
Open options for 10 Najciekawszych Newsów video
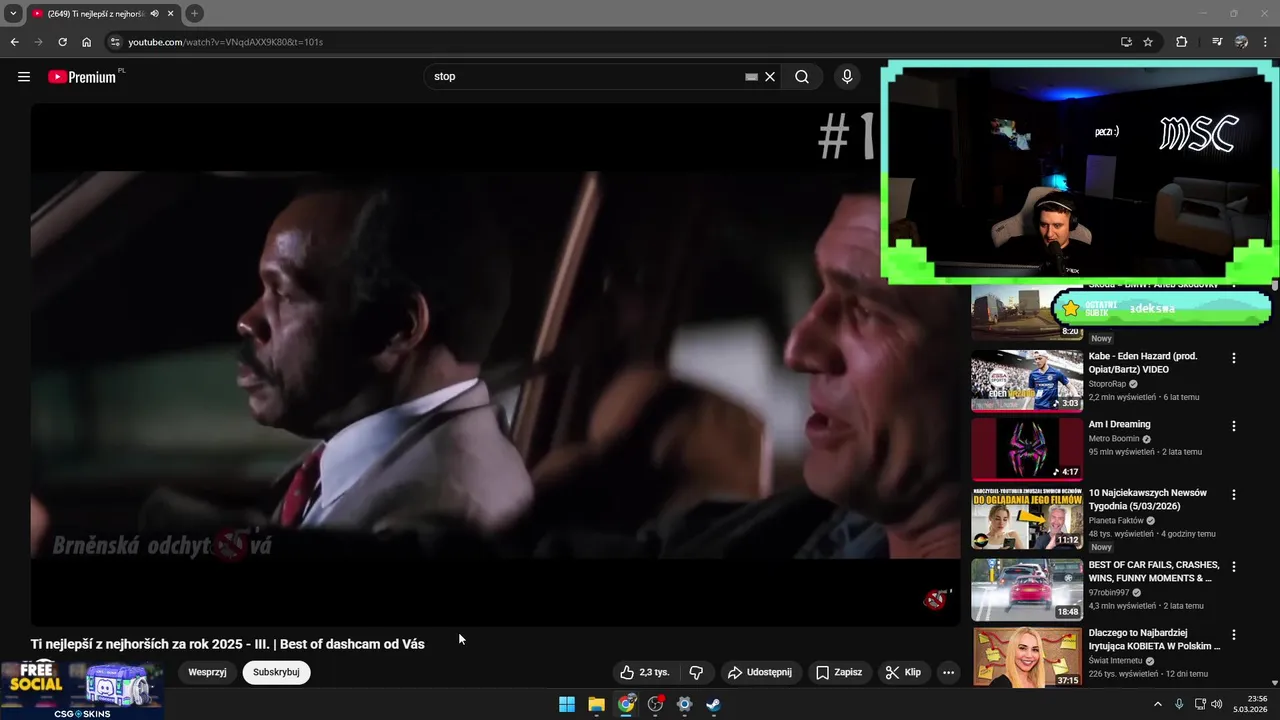coord(1233,494)
